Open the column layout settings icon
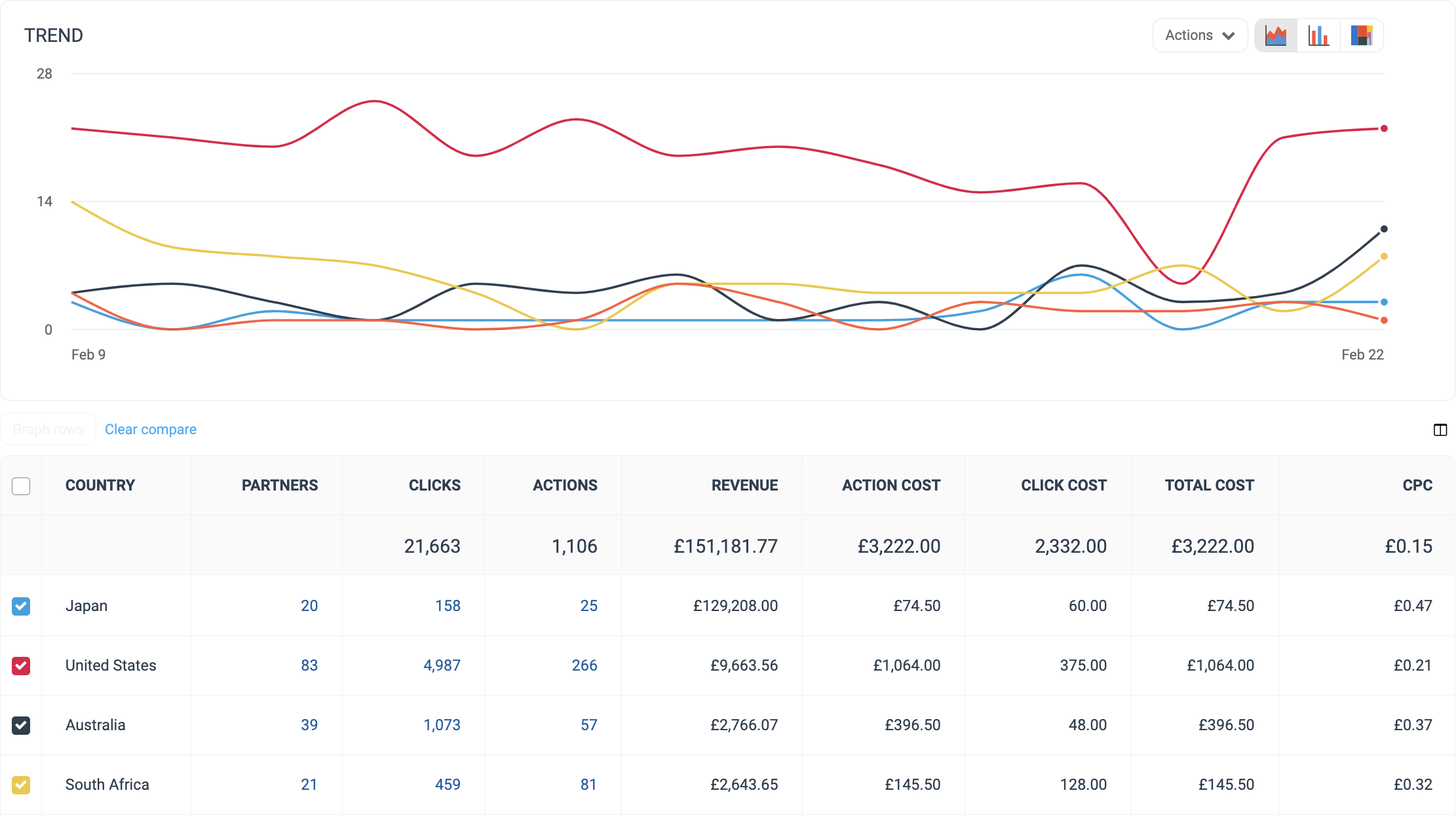Viewport: 1456px width, 816px height. [1440, 430]
